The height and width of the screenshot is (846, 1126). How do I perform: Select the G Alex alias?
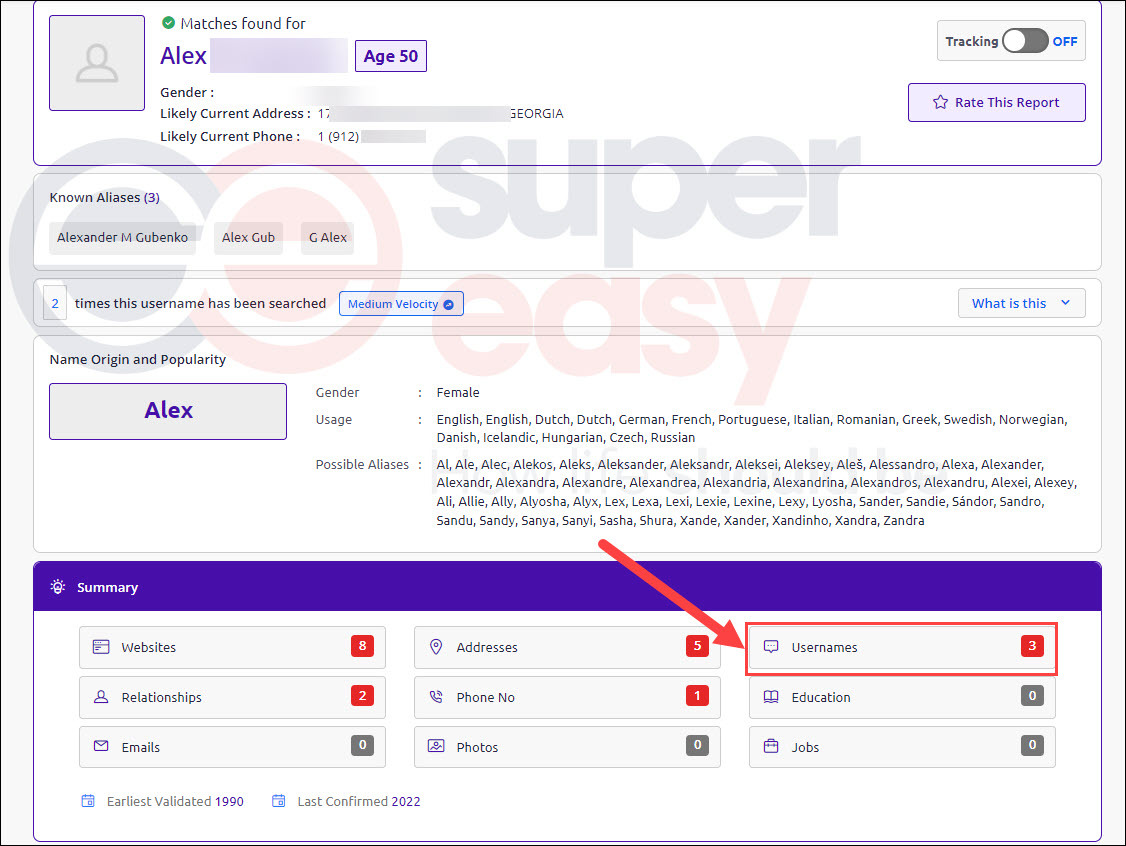[x=327, y=238]
